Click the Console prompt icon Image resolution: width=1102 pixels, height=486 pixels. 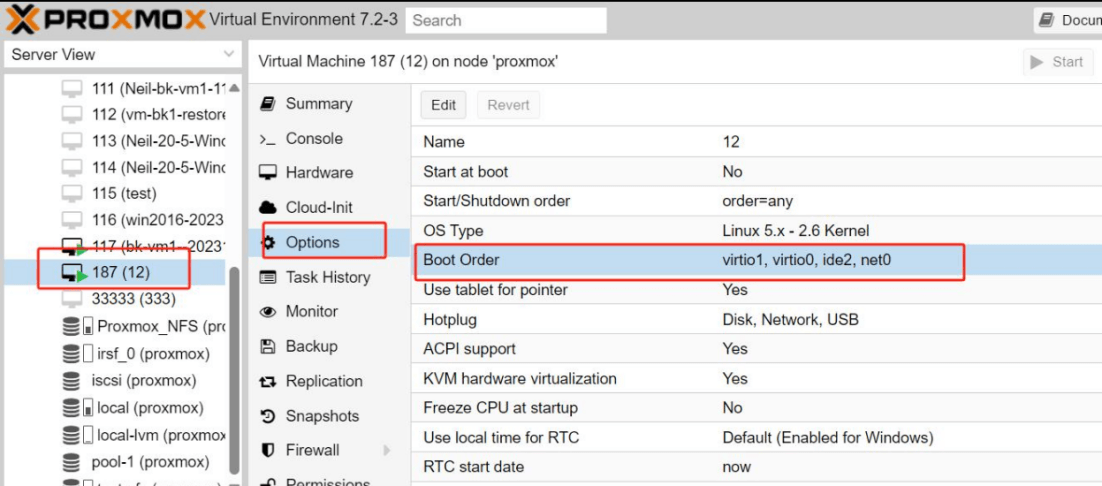(x=267, y=139)
